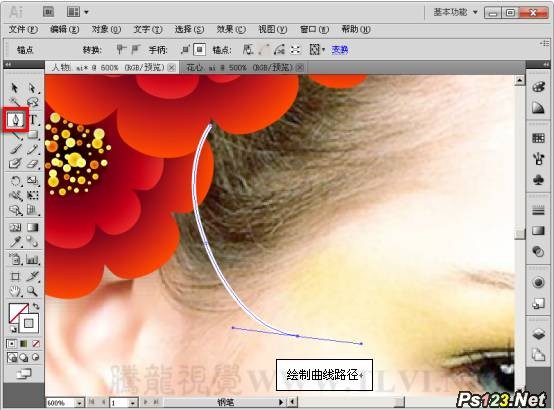554x410 pixels.
Task: Open the 视图 (View) menu
Action: point(273,29)
